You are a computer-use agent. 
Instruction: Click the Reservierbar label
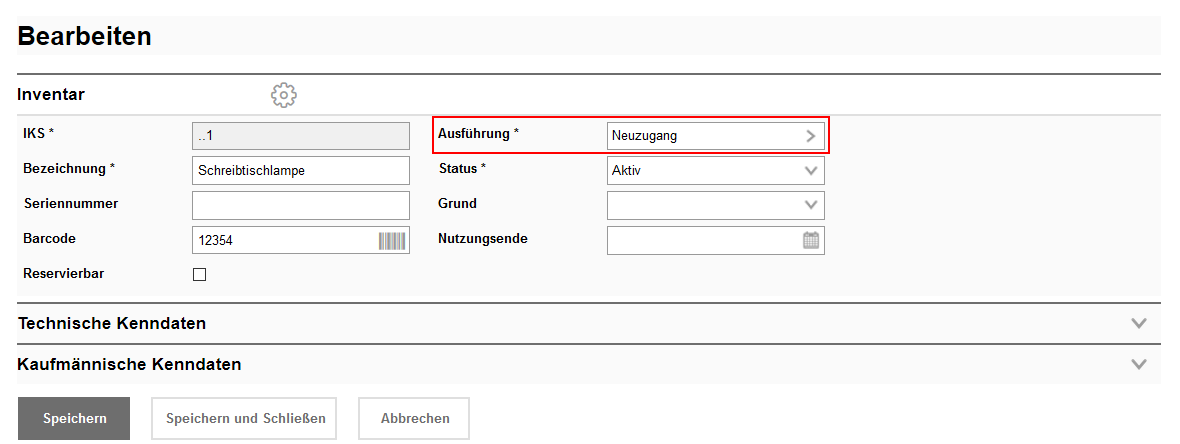coord(64,274)
